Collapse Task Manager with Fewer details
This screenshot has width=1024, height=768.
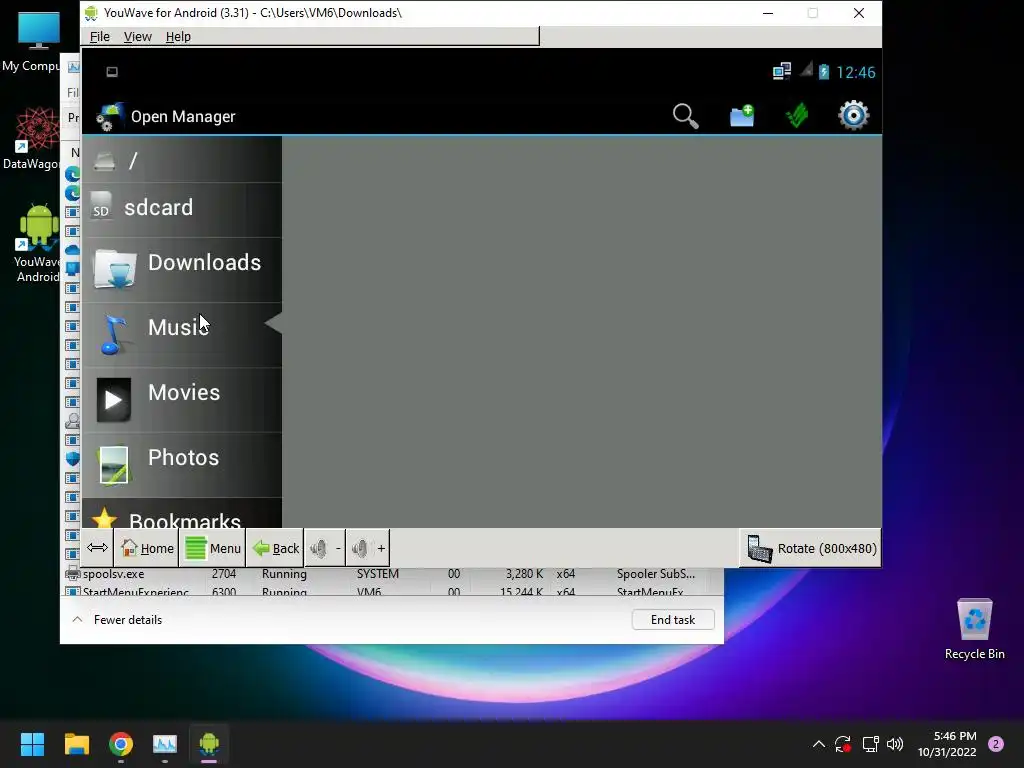click(x=117, y=620)
